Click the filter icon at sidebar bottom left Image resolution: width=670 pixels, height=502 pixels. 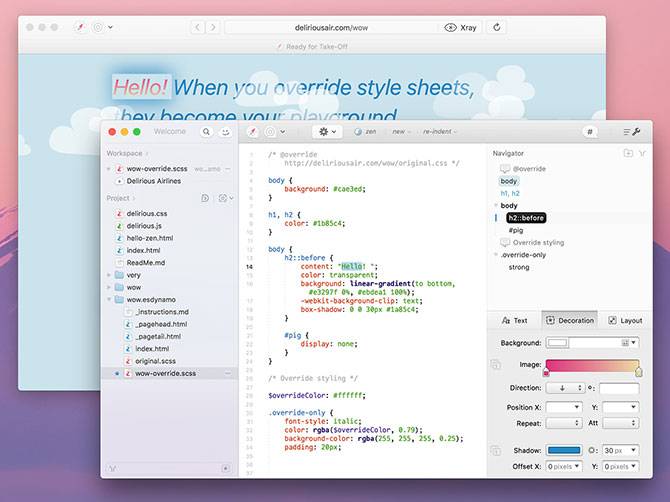pos(112,469)
